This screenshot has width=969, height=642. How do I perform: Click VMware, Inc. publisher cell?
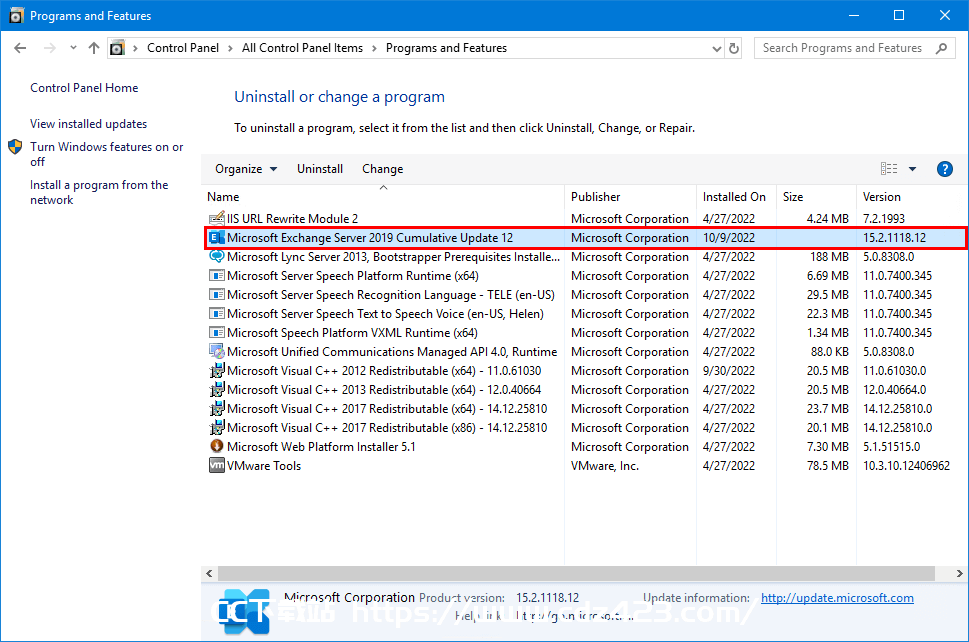tap(605, 466)
